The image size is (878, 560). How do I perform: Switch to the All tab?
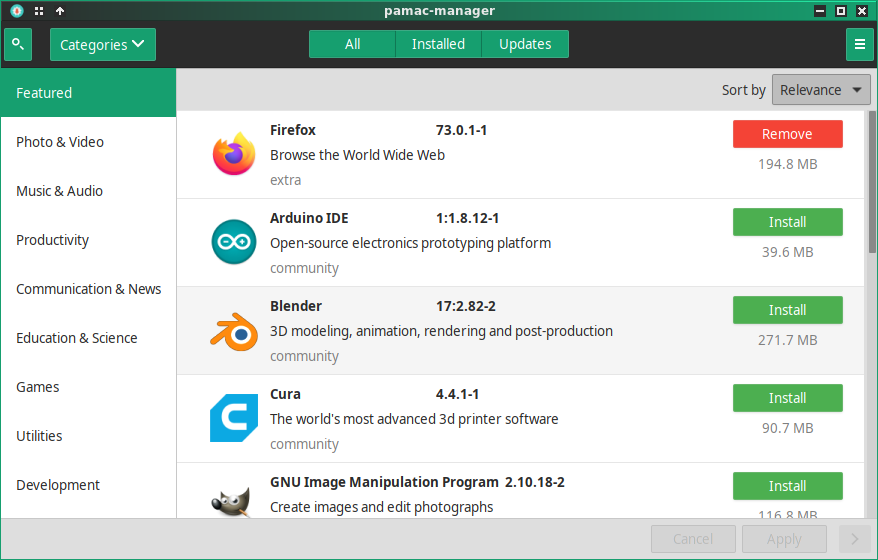(x=352, y=44)
